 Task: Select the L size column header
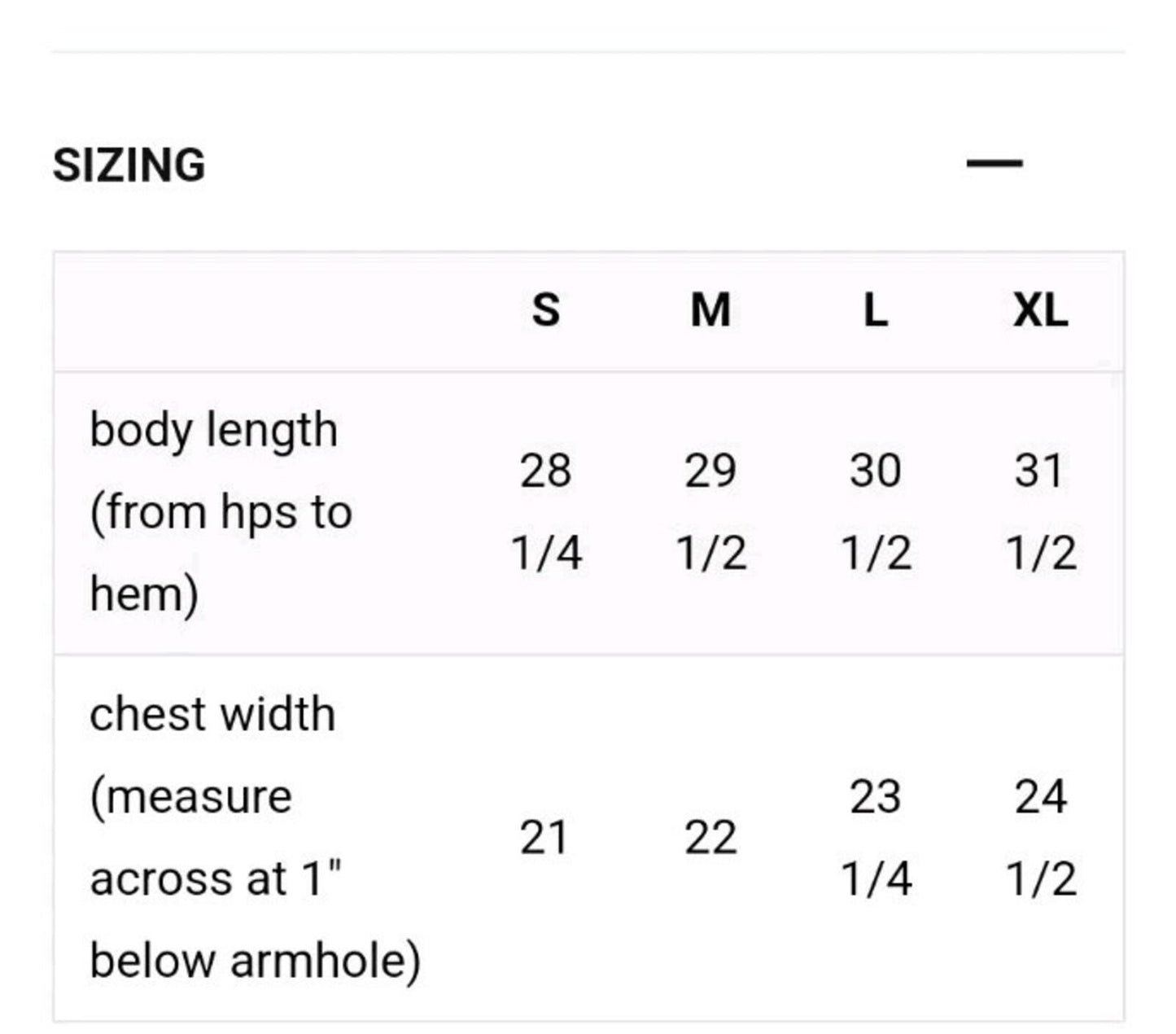[x=875, y=310]
